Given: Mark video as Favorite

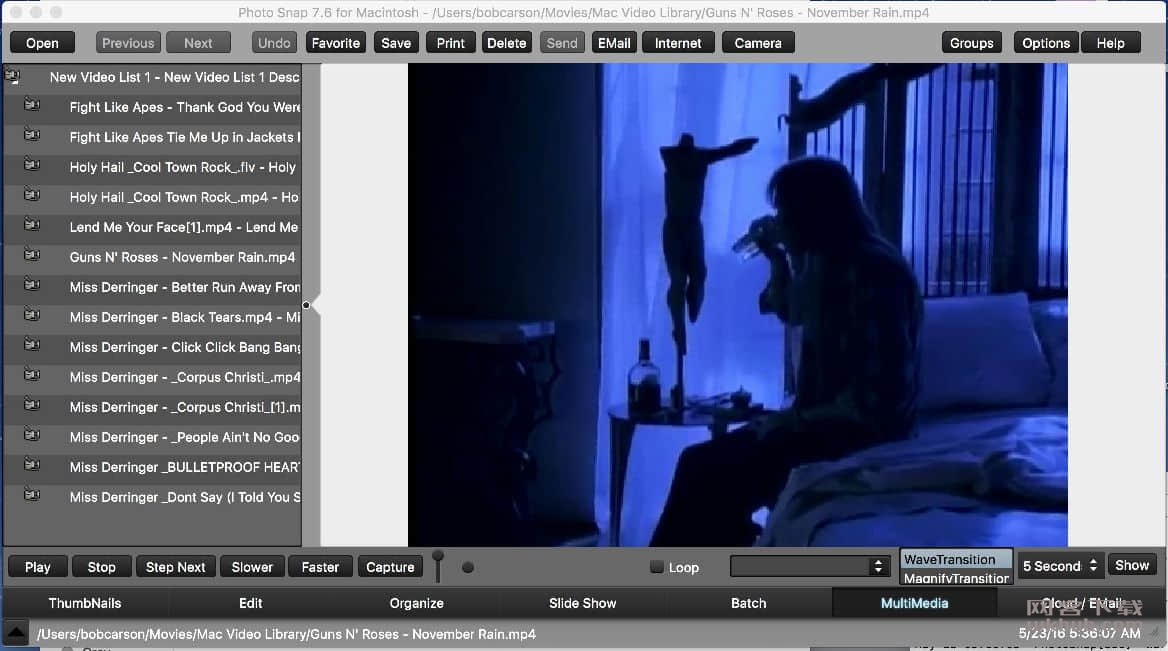Looking at the screenshot, I should tap(336, 43).
